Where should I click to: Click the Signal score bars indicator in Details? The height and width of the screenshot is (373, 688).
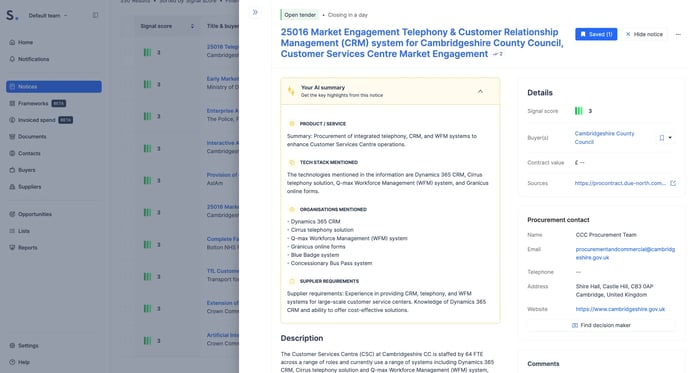click(x=579, y=111)
